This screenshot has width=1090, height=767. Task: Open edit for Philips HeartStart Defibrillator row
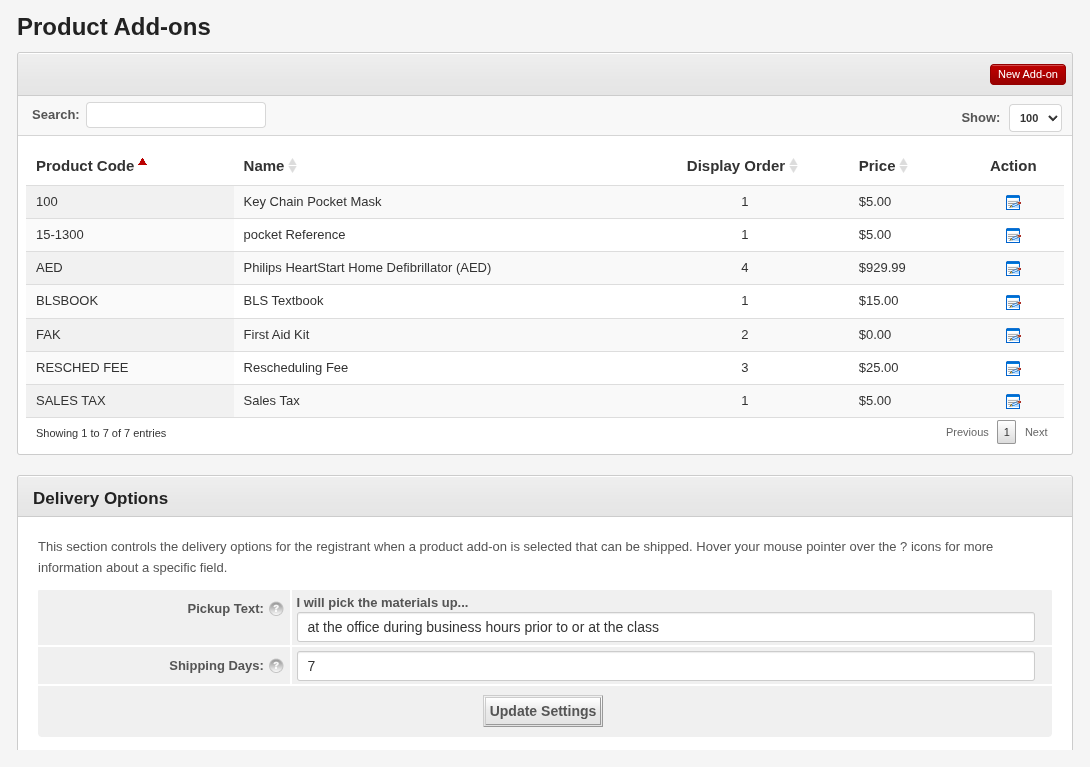click(x=1013, y=268)
